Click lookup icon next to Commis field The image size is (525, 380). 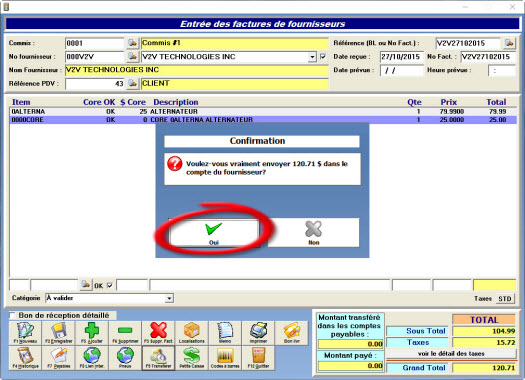133,43
